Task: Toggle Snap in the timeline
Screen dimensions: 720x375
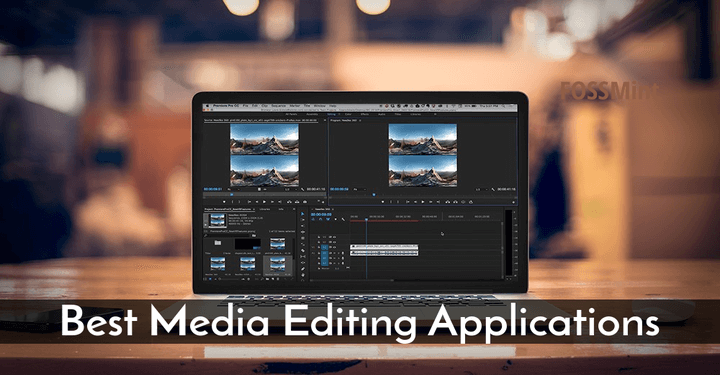Action: (x=321, y=219)
